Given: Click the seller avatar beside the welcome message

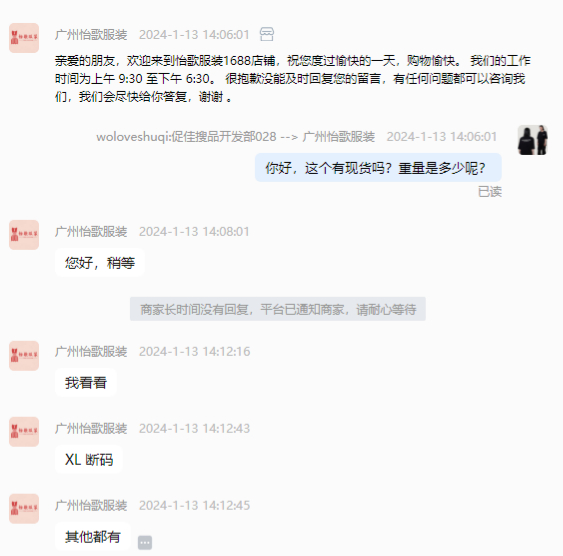Looking at the screenshot, I should coord(24,38).
